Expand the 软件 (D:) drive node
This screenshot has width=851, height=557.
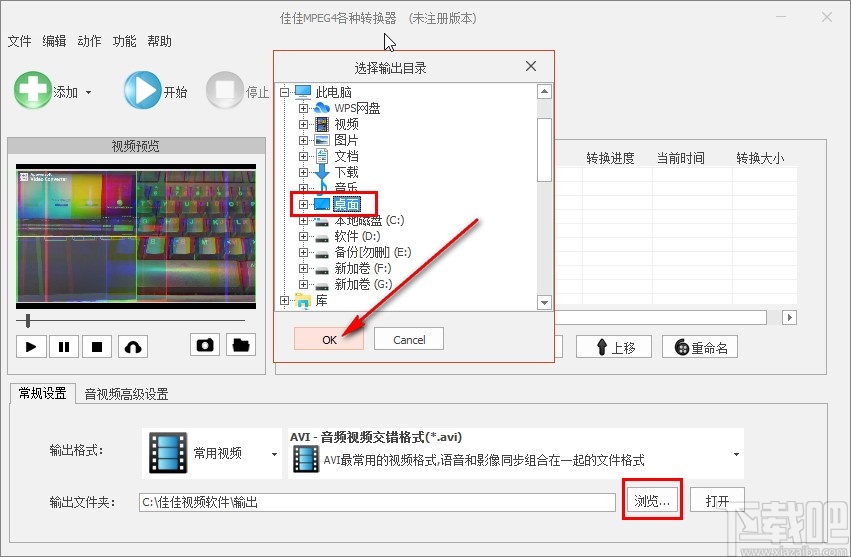303,237
